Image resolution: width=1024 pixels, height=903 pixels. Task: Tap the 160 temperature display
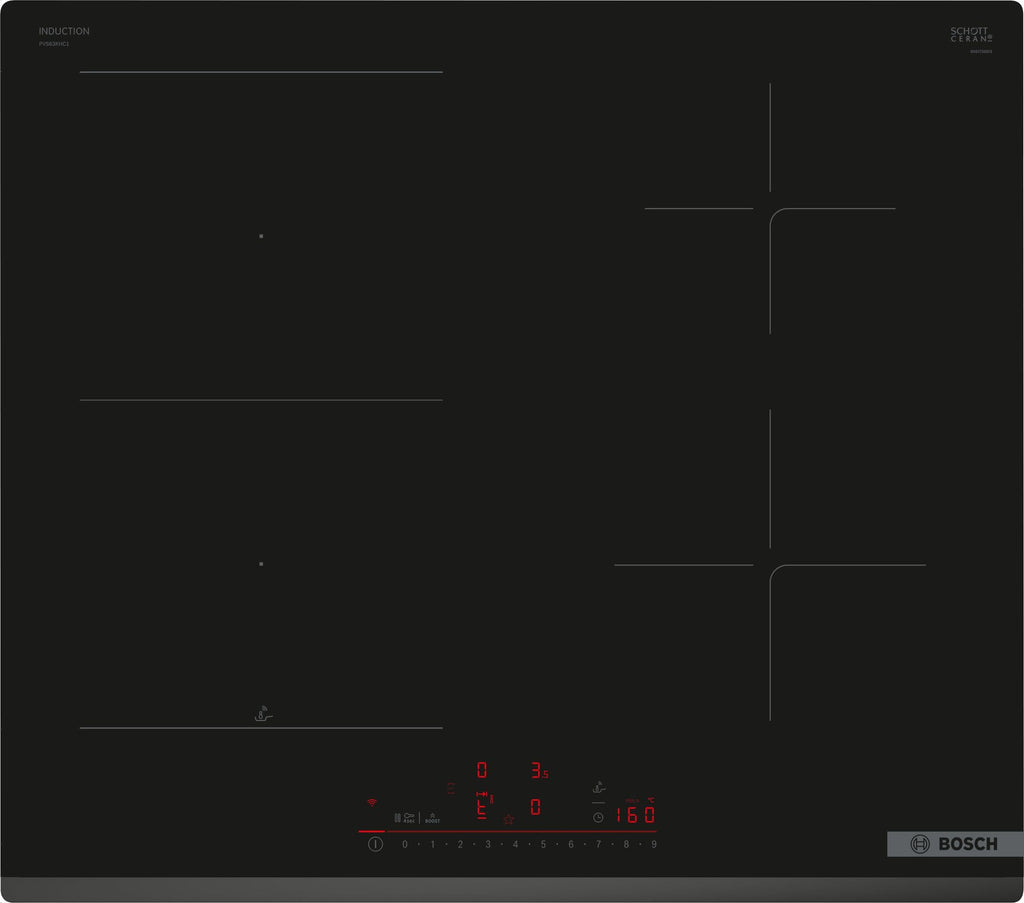click(635, 815)
